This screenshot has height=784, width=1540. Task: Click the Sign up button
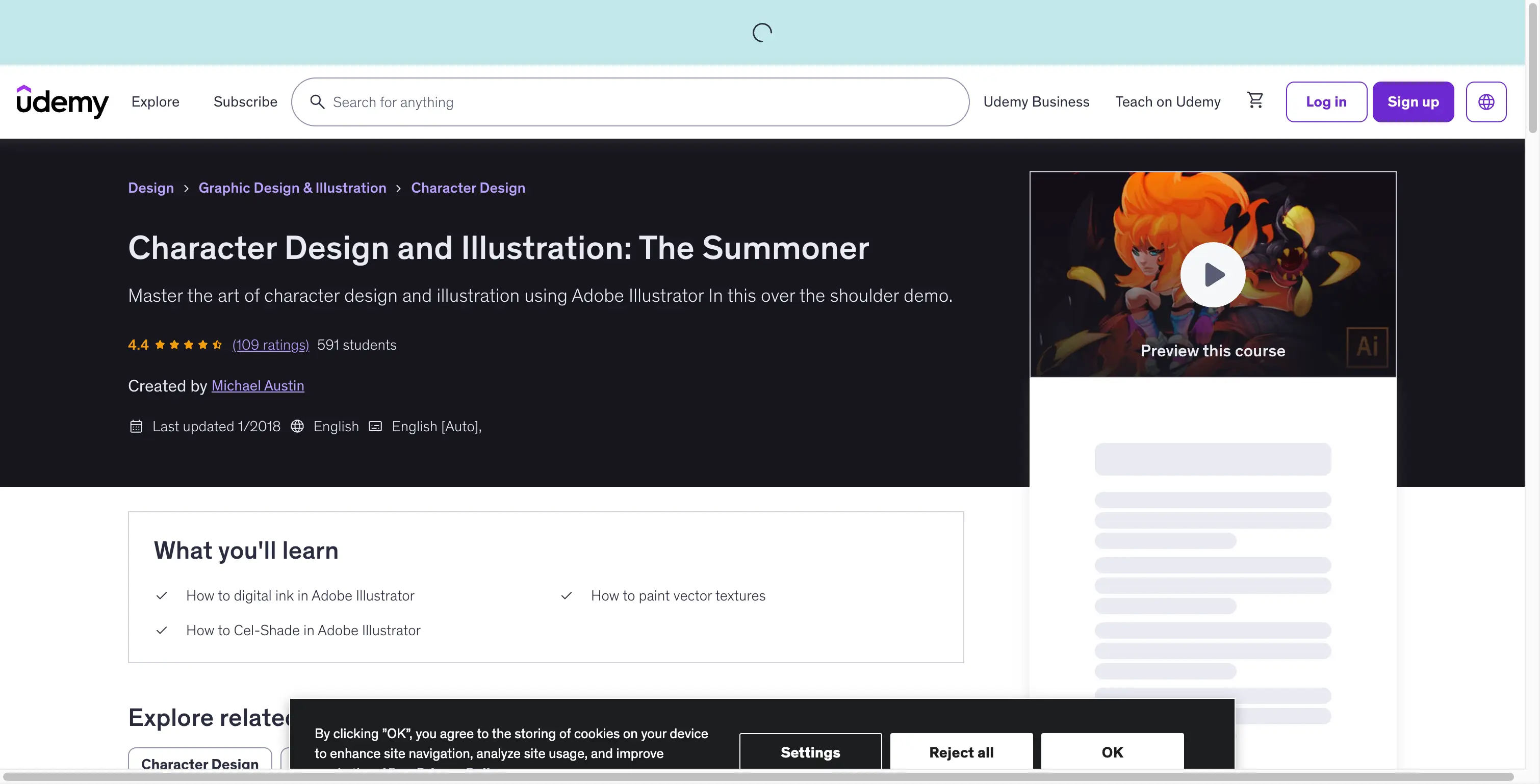1413,101
